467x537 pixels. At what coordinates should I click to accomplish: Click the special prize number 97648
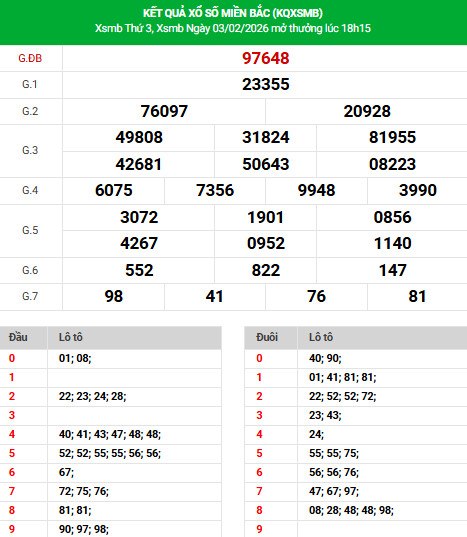[x=266, y=58]
